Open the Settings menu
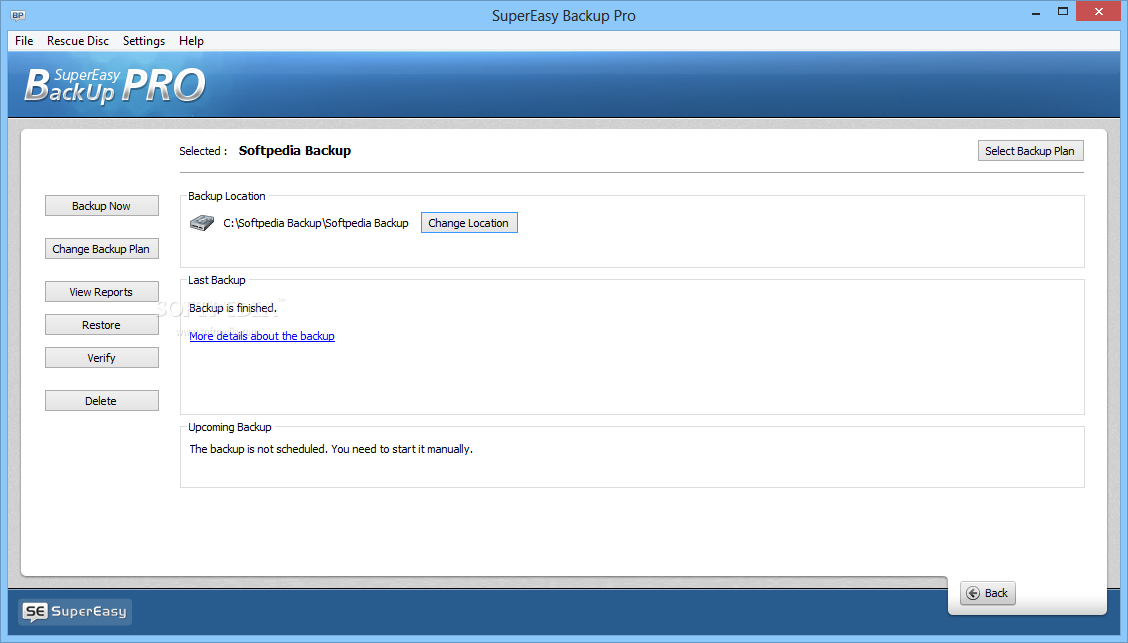 tap(144, 41)
